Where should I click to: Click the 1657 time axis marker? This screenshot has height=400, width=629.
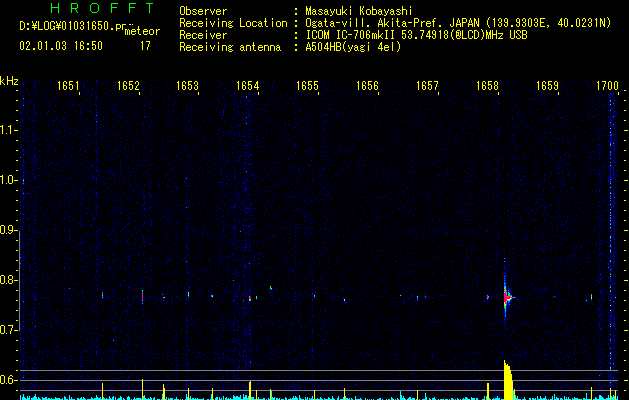[427, 86]
